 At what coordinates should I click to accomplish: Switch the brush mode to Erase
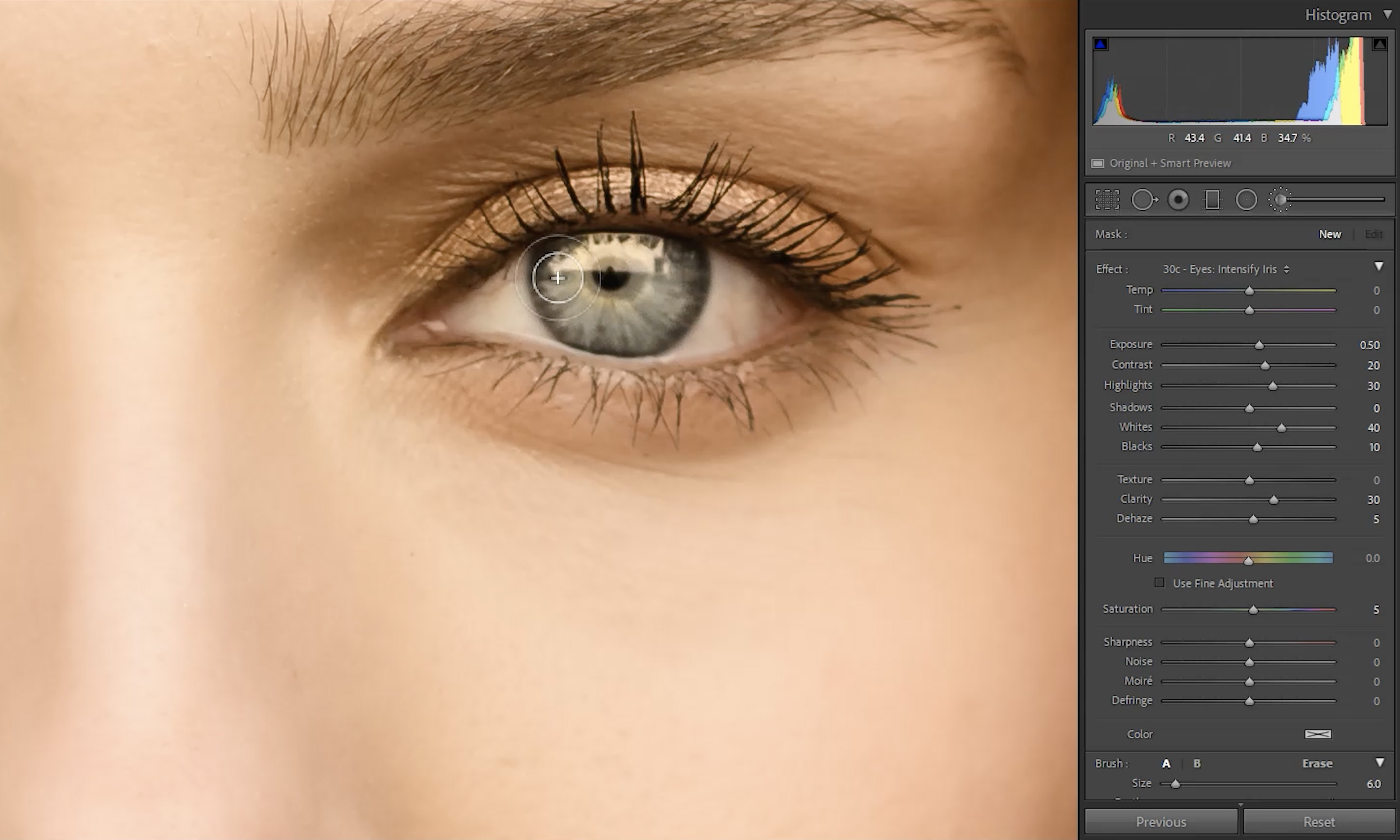(1318, 763)
